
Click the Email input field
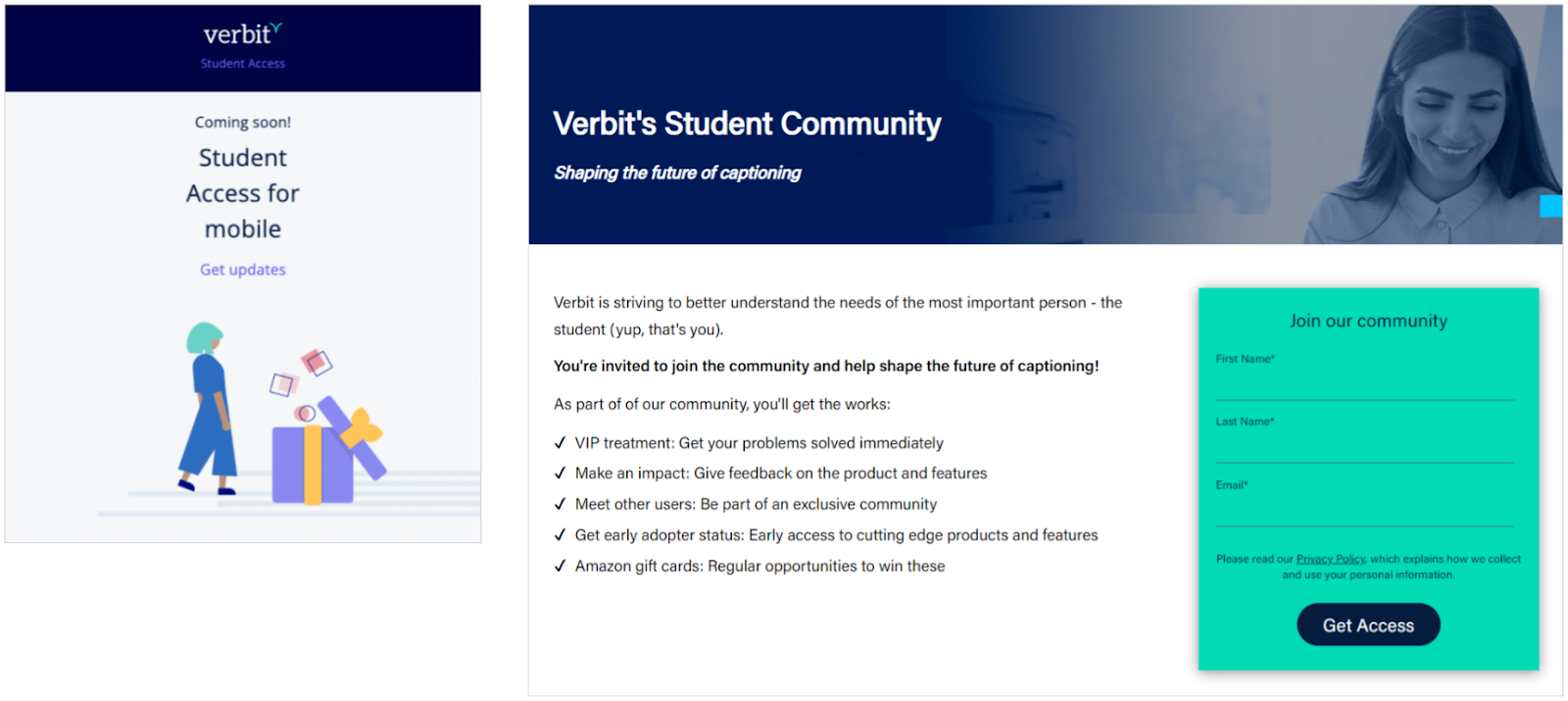click(1366, 512)
